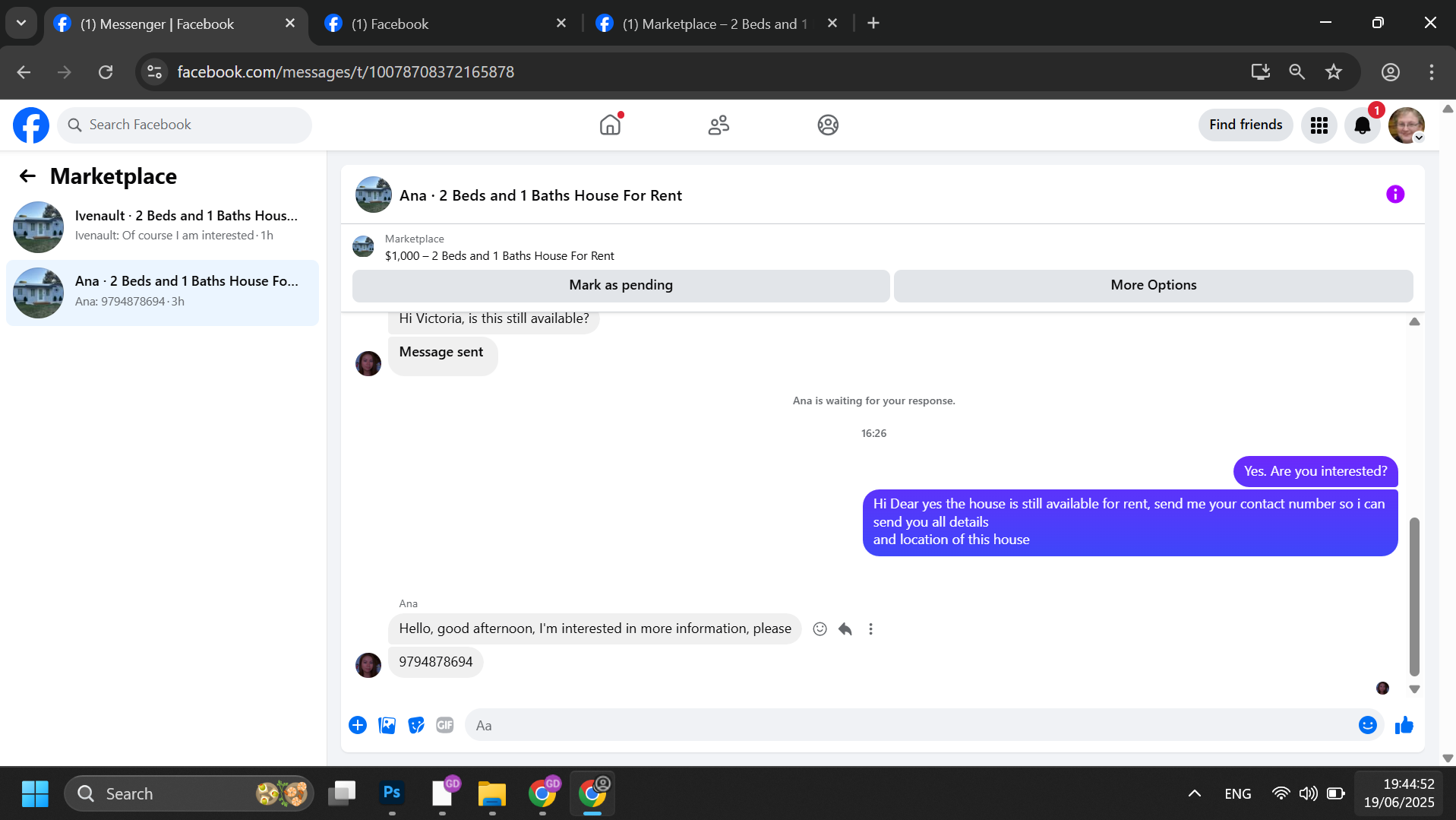Choose a sticker icon
Image resolution: width=1456 pixels, height=820 pixels.
click(416, 726)
